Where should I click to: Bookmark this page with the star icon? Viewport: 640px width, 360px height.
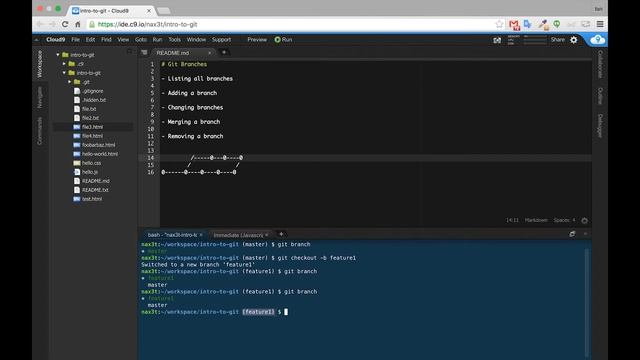tap(499, 24)
